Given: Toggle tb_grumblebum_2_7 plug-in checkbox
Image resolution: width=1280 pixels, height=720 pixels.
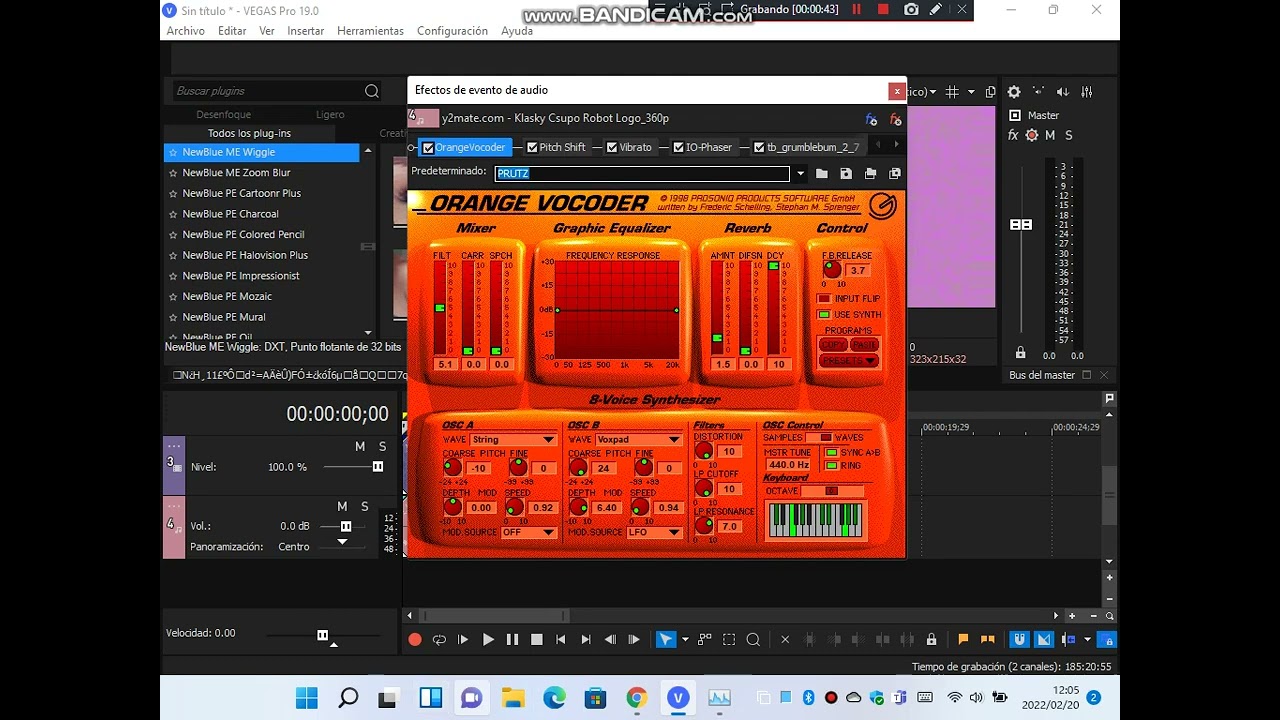Looking at the screenshot, I should pyautogui.click(x=760, y=148).
